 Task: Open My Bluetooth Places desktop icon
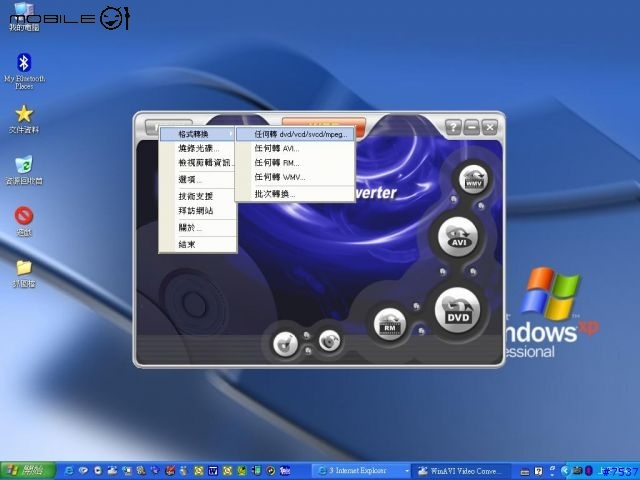pos(24,71)
